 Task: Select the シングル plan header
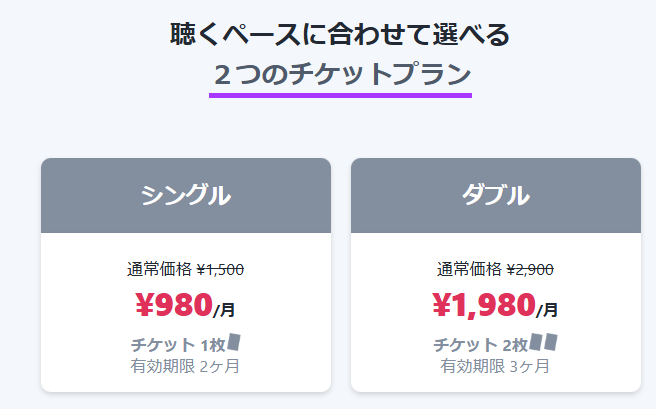click(x=185, y=195)
